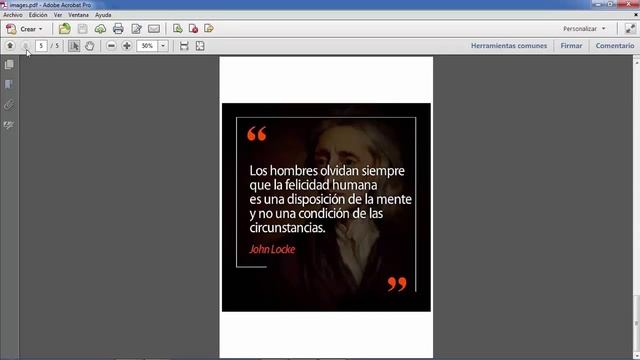Click the save disk icon
The height and width of the screenshot is (360, 640).
(82, 29)
